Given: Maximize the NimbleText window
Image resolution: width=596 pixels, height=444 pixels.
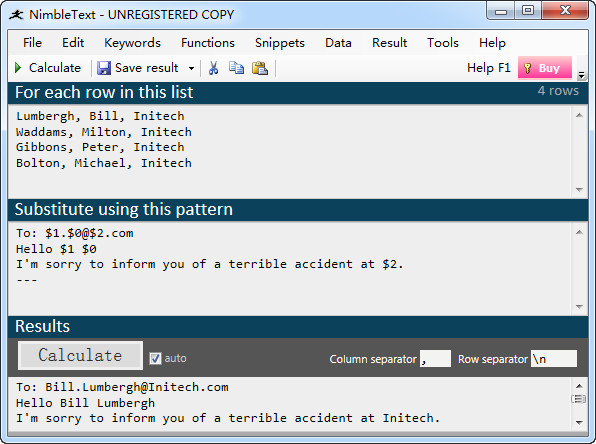Looking at the screenshot, I should coord(528,11).
